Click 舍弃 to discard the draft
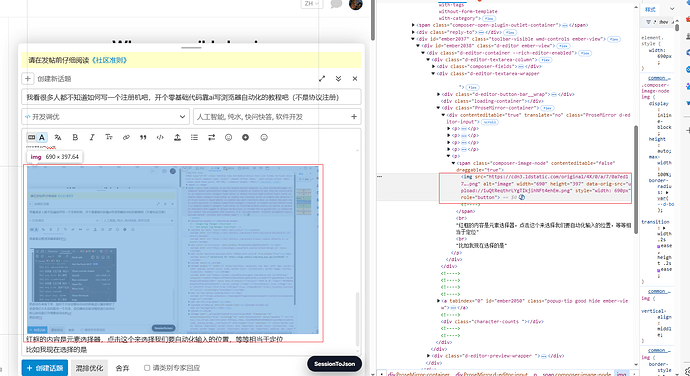The width and height of the screenshot is (690, 376). (122, 368)
